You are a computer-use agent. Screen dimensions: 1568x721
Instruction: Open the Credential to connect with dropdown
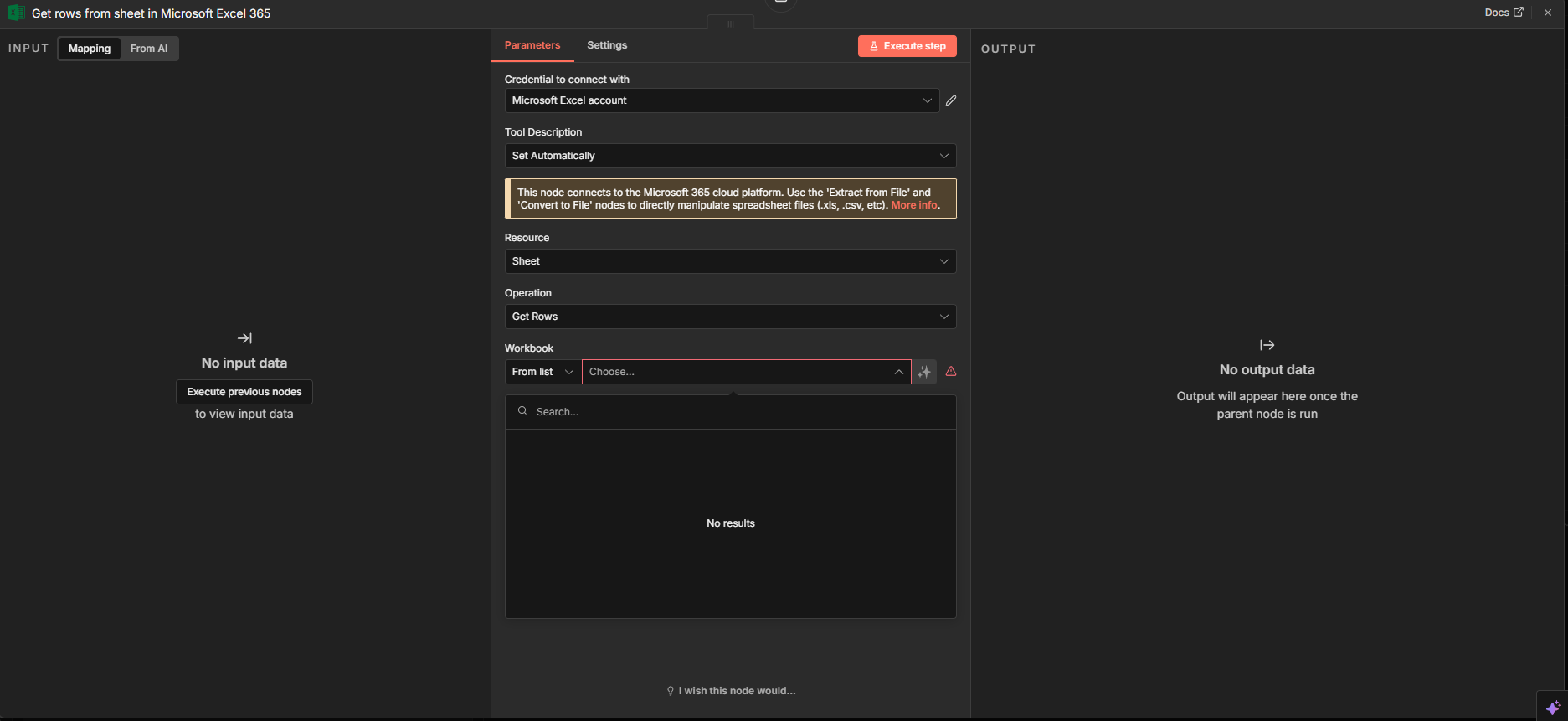coord(721,100)
